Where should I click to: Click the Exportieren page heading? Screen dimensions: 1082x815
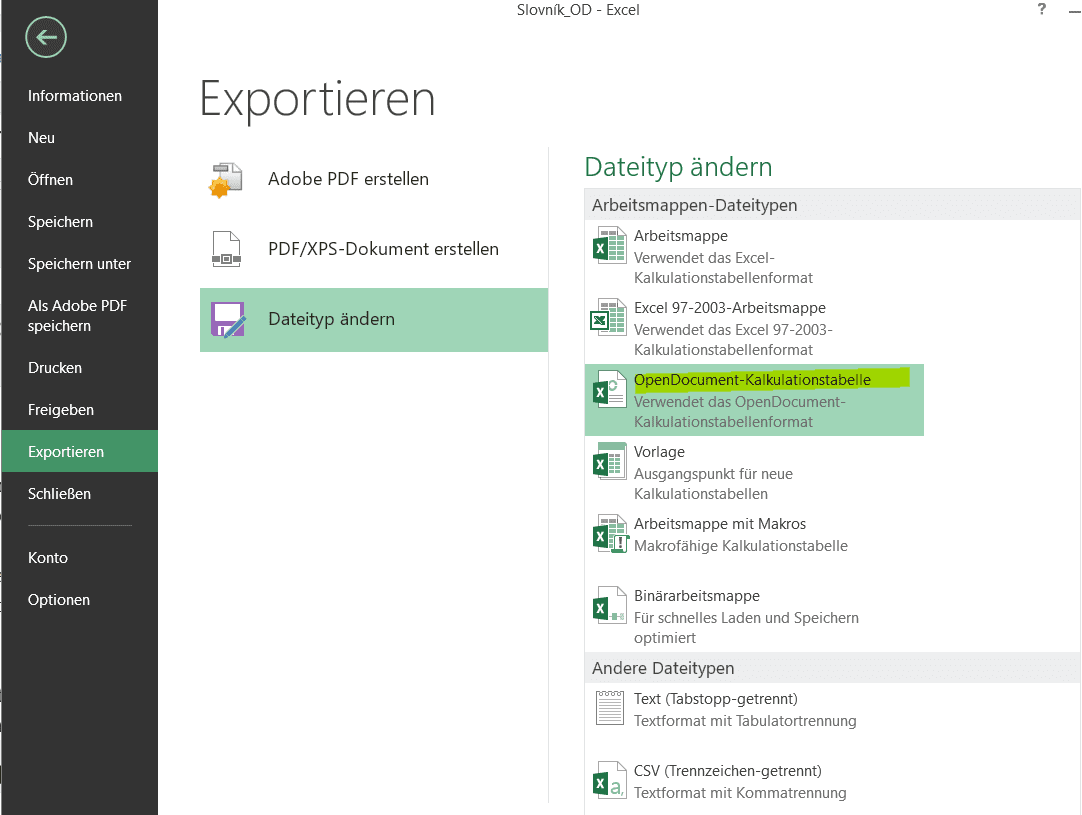click(x=317, y=99)
